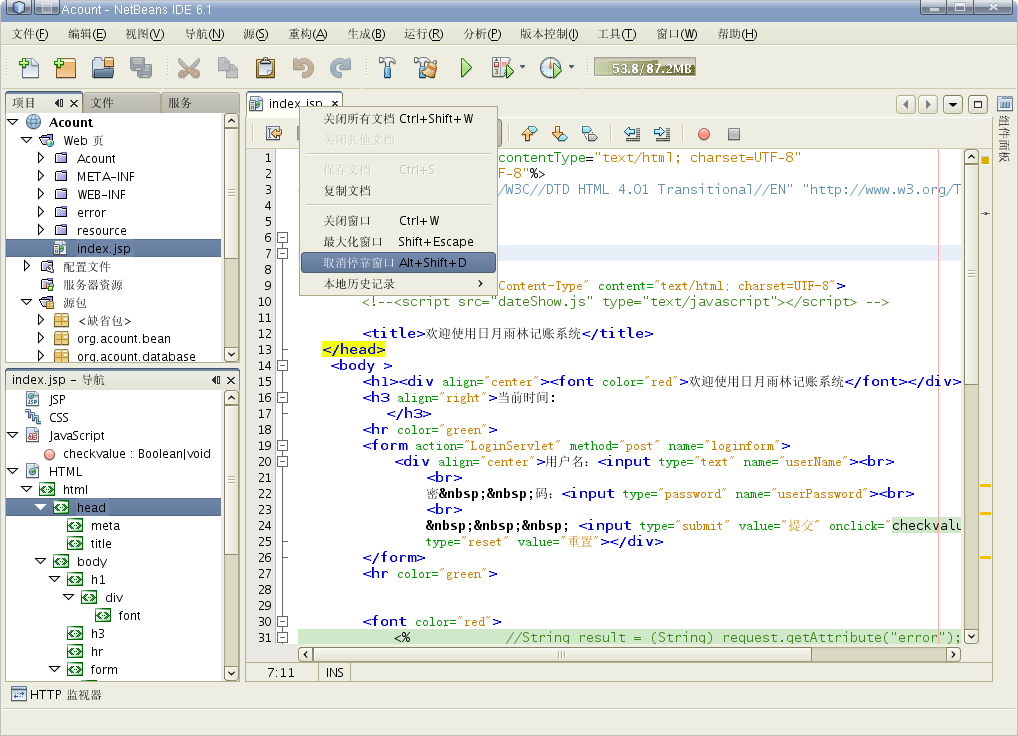Toggle code fold at line 14
1018x736 pixels.
point(282,365)
